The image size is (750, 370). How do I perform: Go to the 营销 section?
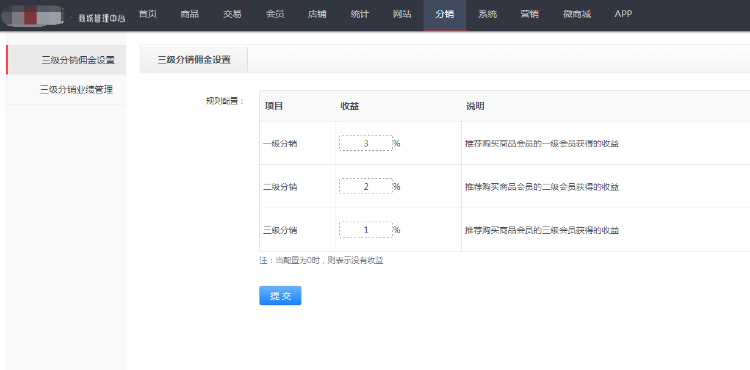pyautogui.click(x=529, y=14)
